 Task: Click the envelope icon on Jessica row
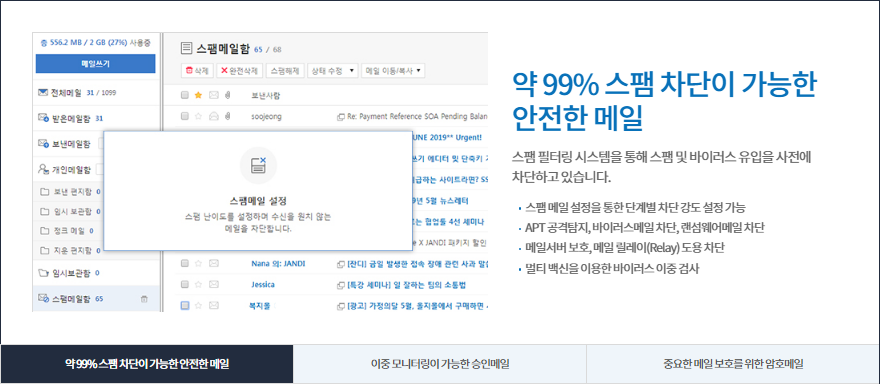(x=214, y=284)
